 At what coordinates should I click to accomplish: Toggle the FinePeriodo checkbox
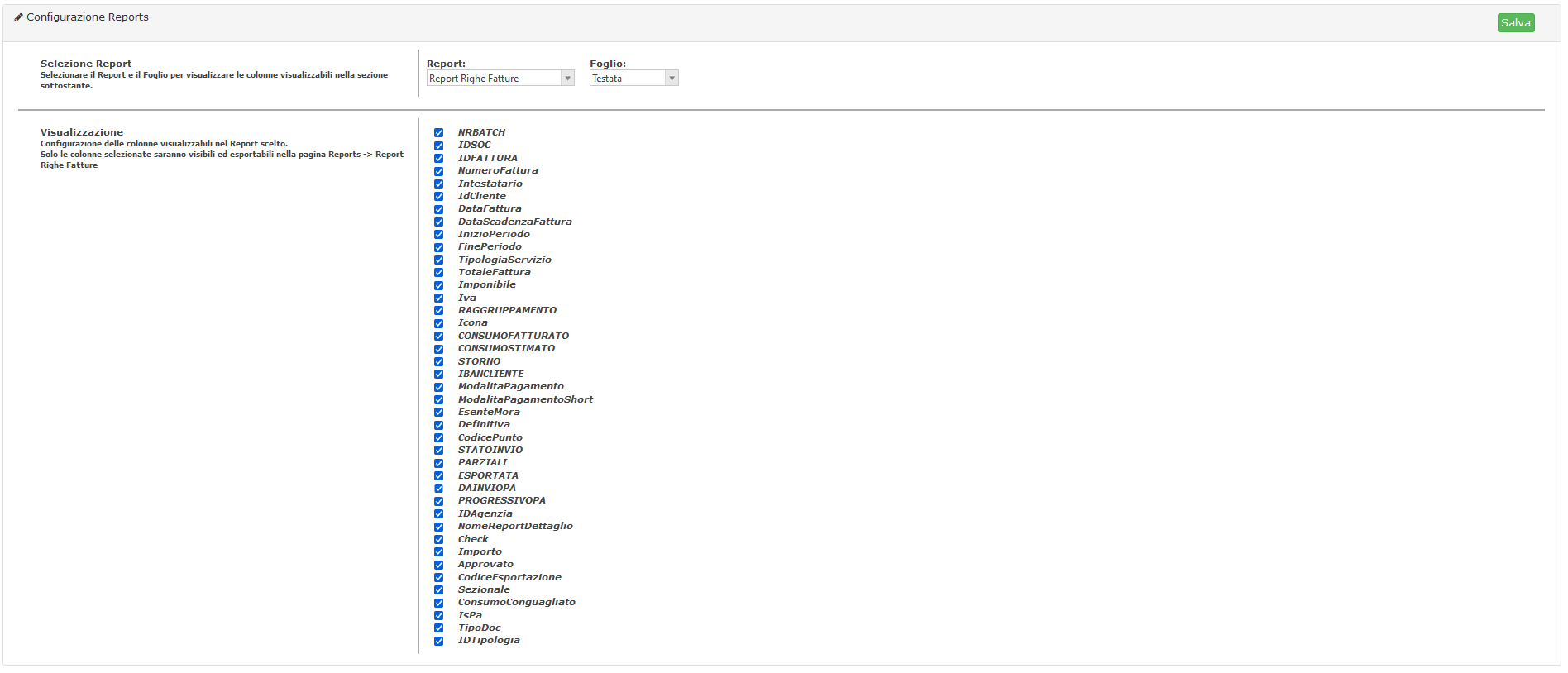tap(438, 247)
